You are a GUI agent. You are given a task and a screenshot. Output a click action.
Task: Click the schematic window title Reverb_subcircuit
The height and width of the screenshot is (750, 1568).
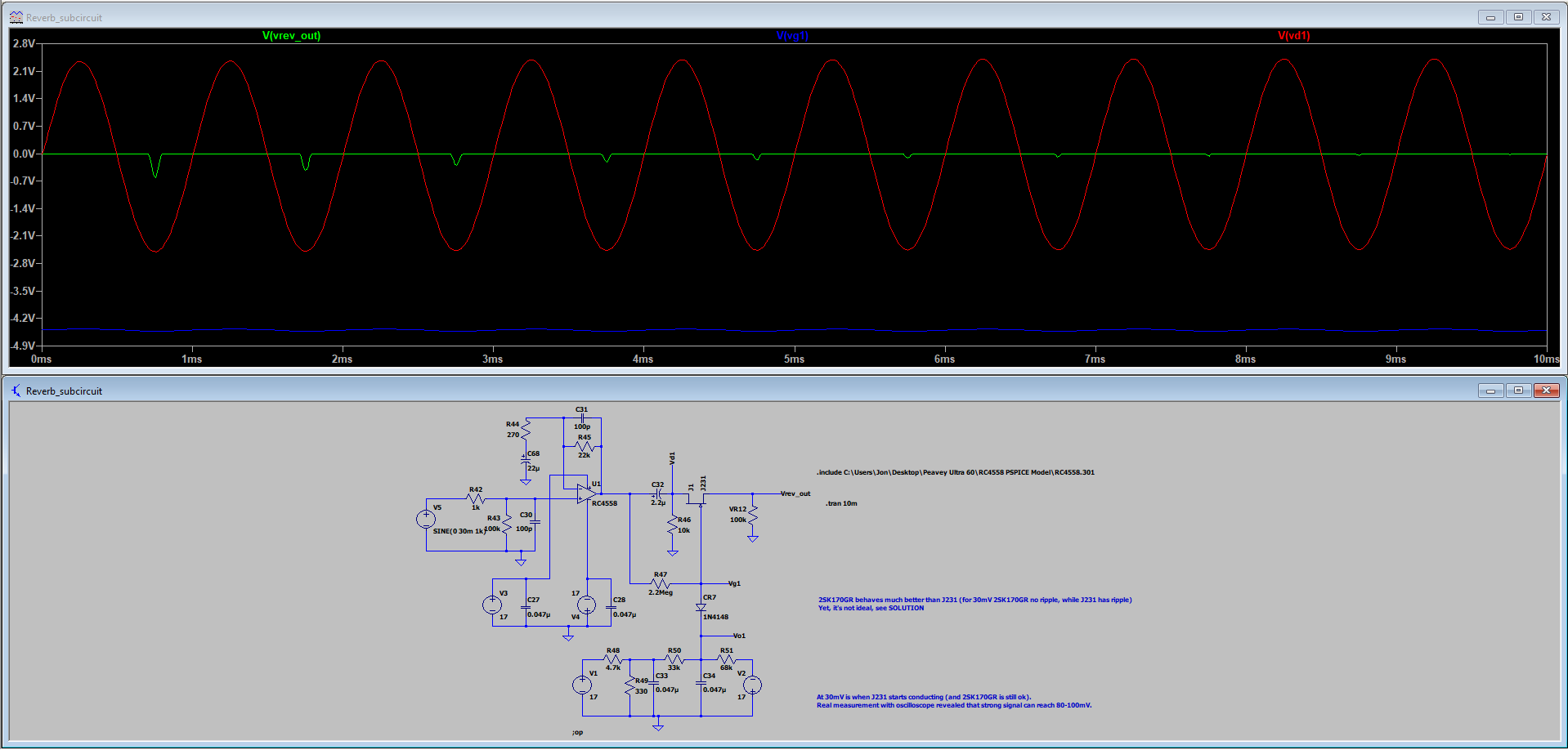tap(64, 391)
